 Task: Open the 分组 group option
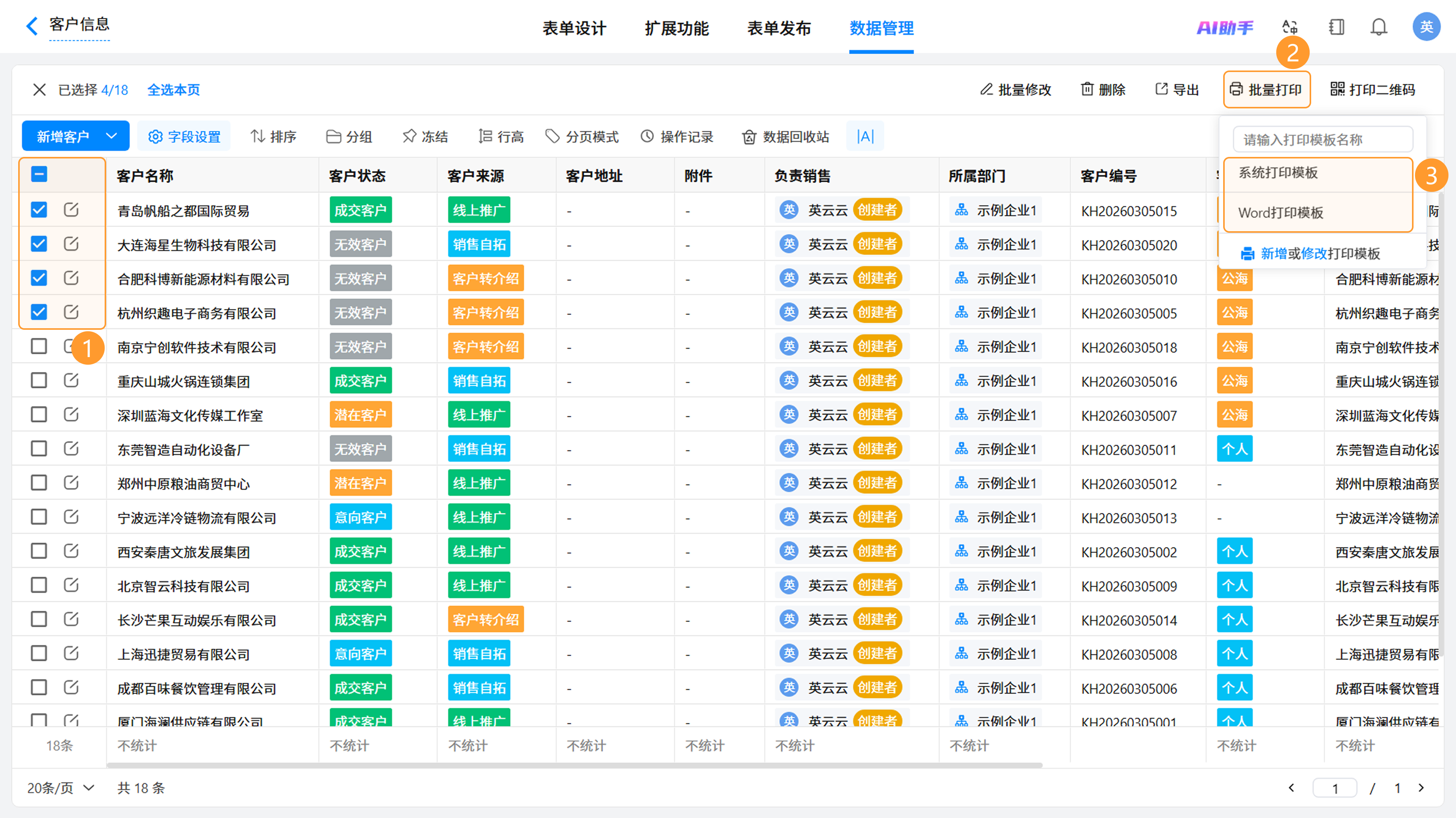pos(349,137)
